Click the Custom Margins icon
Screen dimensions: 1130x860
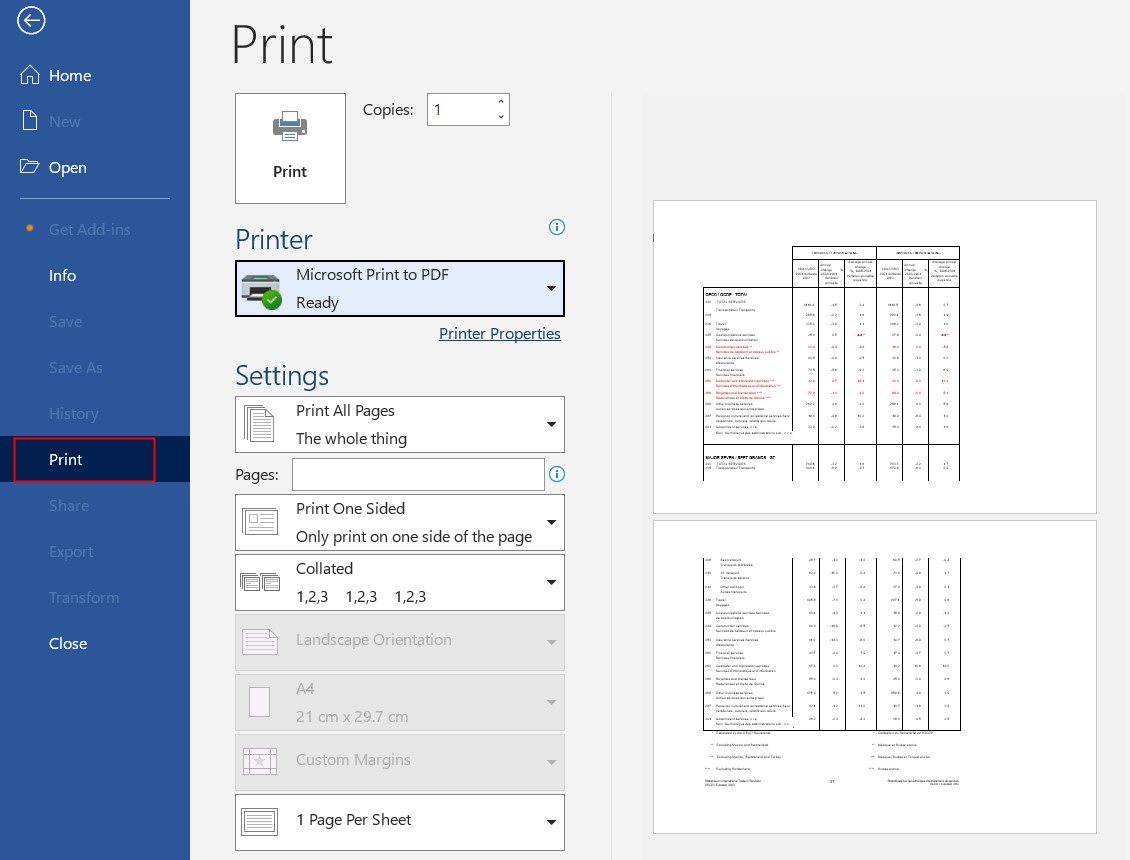(x=260, y=762)
